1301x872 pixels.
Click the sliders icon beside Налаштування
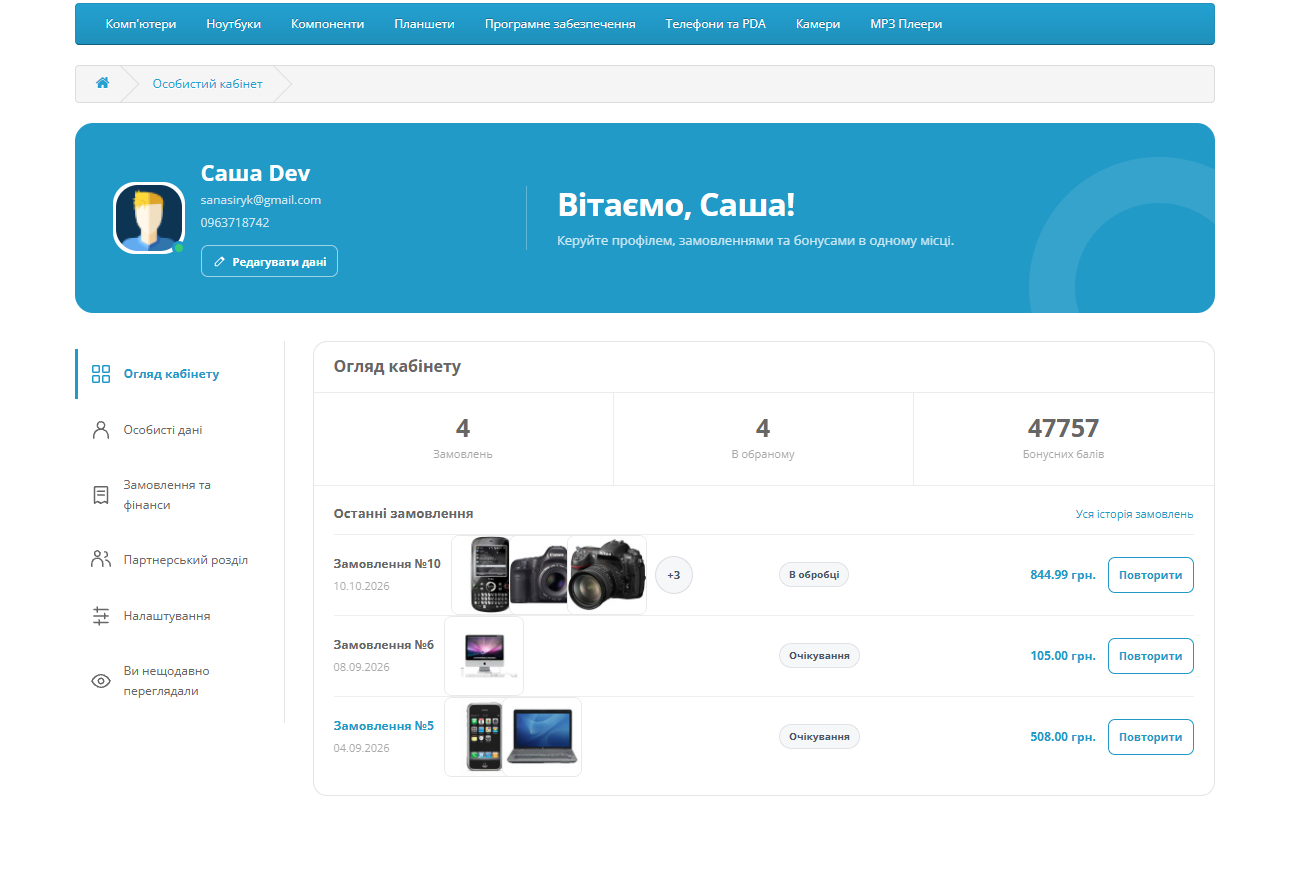pyautogui.click(x=101, y=616)
